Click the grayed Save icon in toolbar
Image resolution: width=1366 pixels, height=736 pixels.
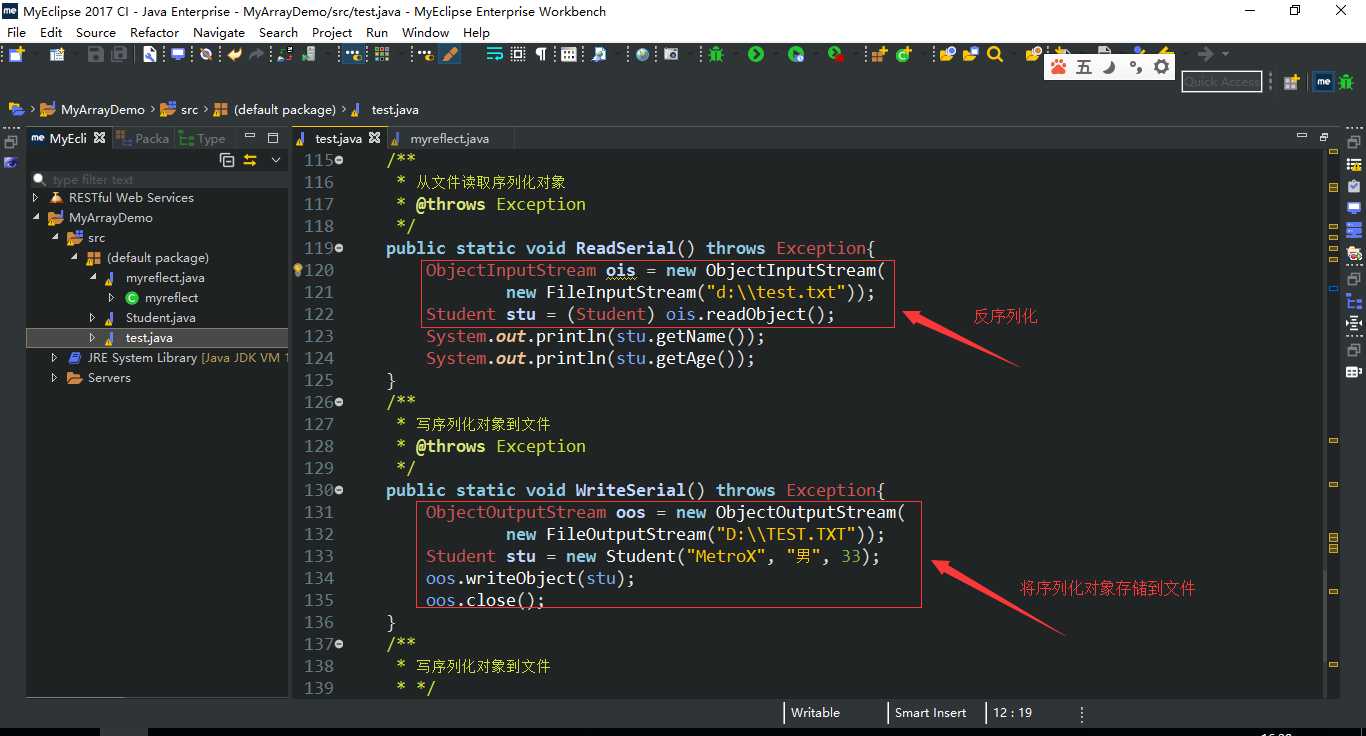click(95, 55)
